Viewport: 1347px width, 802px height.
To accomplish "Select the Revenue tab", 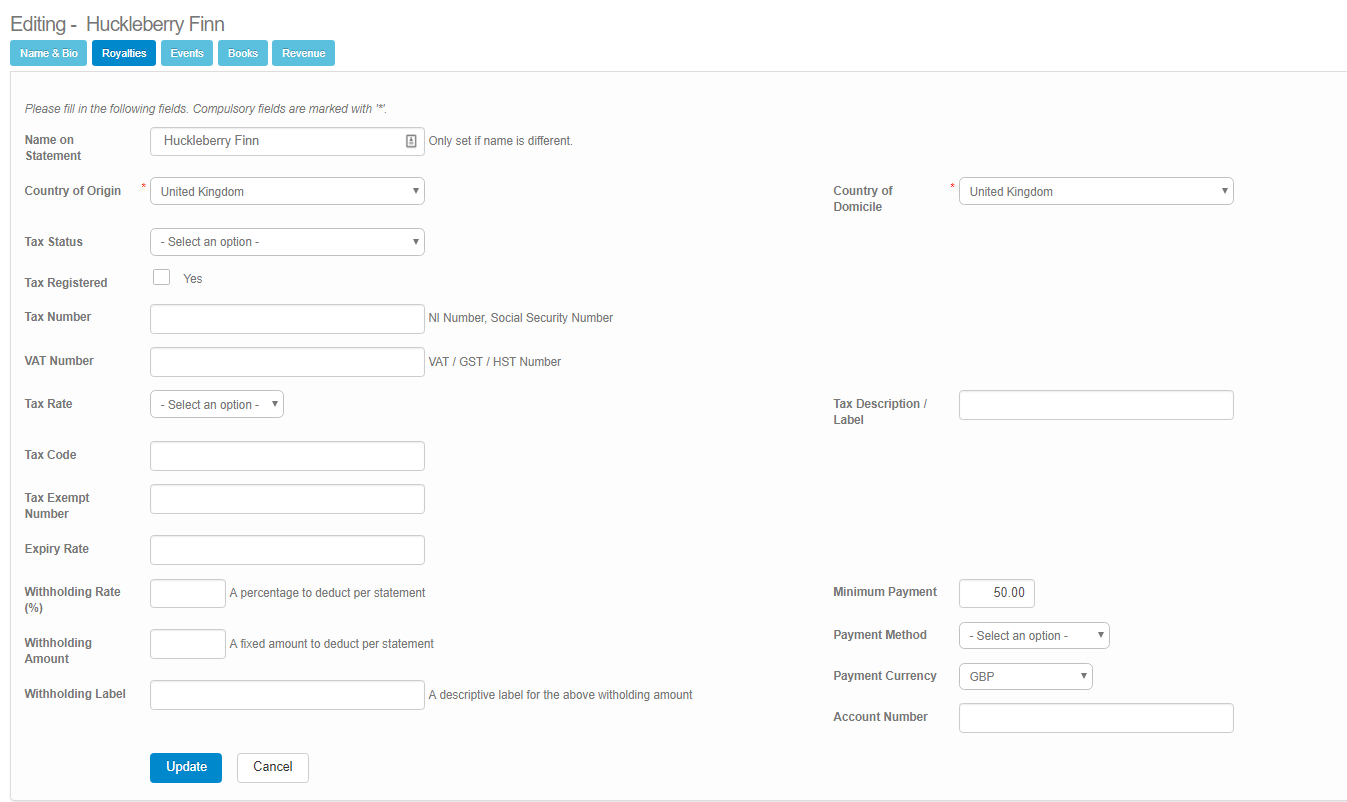I will (x=303, y=53).
